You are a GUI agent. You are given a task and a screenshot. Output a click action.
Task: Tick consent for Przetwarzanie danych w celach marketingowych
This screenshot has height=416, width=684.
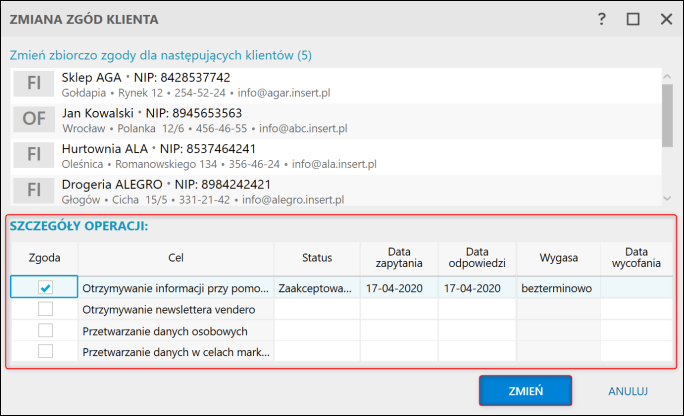45,351
